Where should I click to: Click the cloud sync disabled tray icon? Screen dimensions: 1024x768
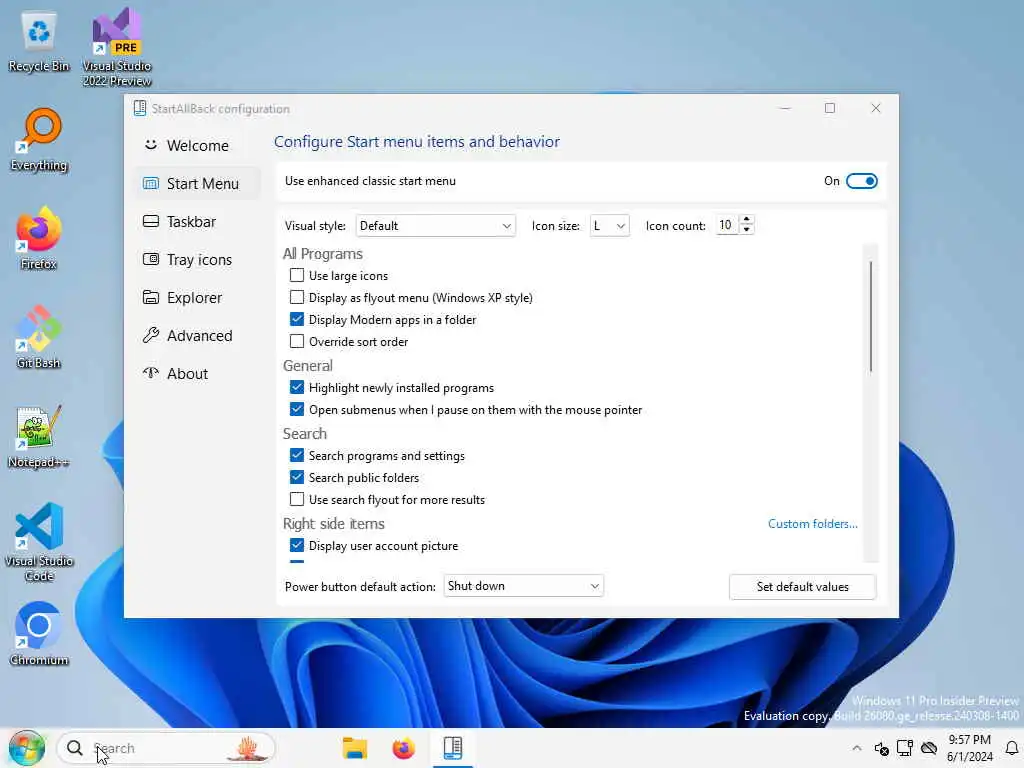[929, 748]
